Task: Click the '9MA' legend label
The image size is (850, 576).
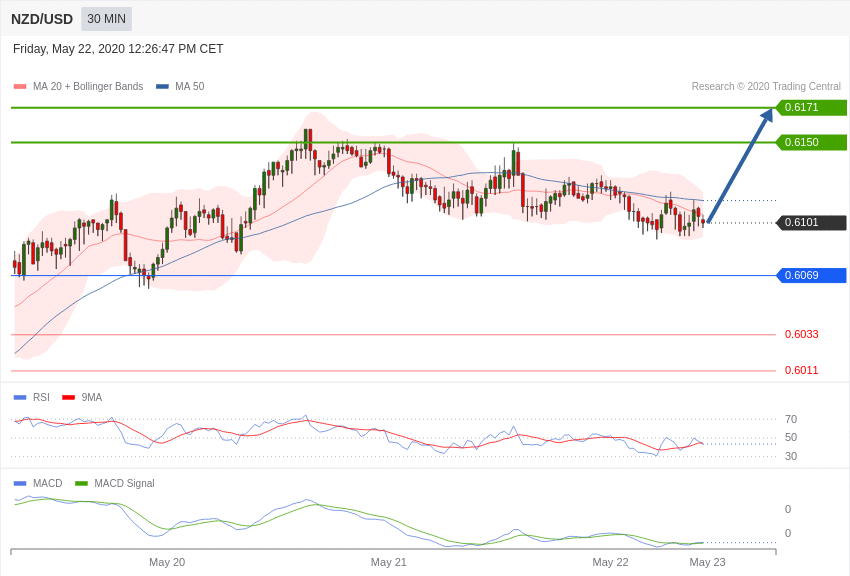Action: tap(92, 397)
